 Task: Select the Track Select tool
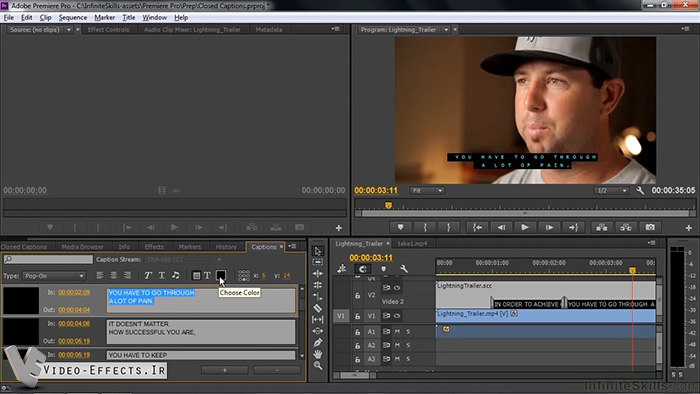pos(317,262)
